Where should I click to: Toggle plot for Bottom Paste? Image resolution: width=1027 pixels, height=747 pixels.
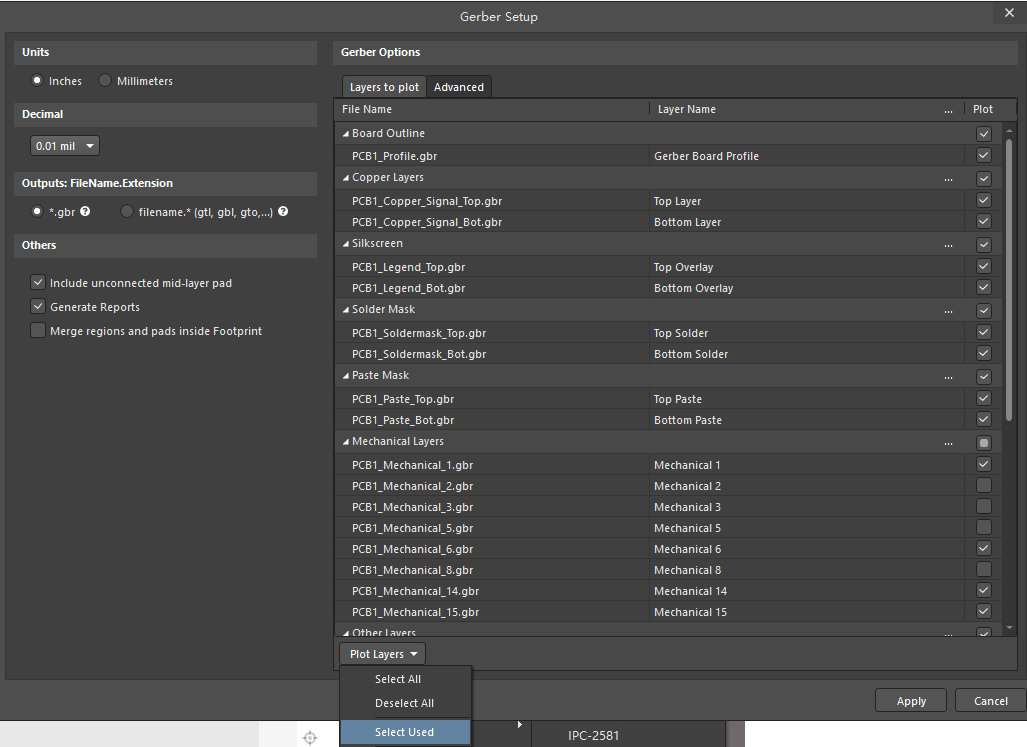coord(984,419)
